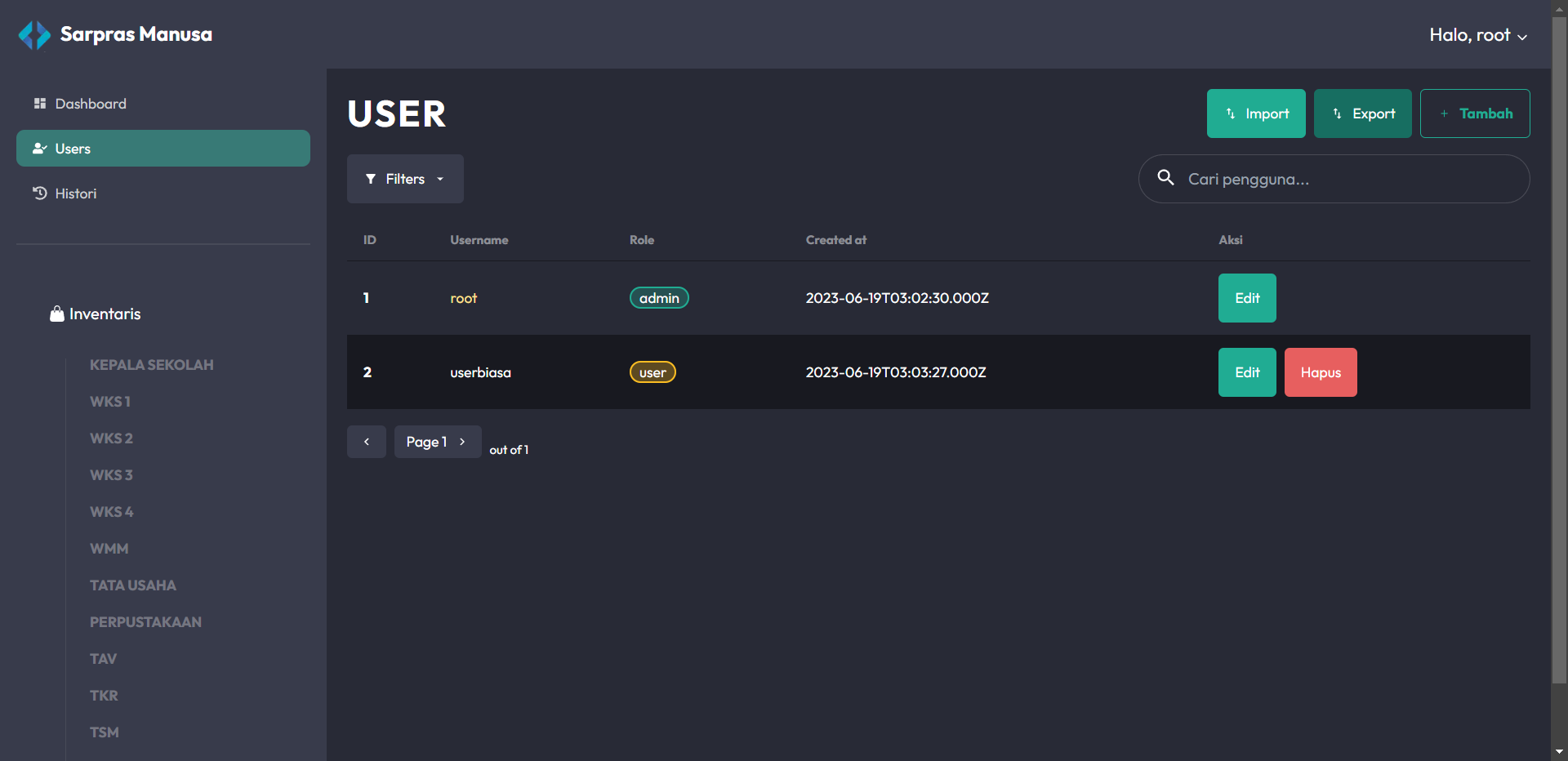This screenshot has width=1568, height=761.
Task: Edit the root user
Action: pyautogui.click(x=1247, y=298)
